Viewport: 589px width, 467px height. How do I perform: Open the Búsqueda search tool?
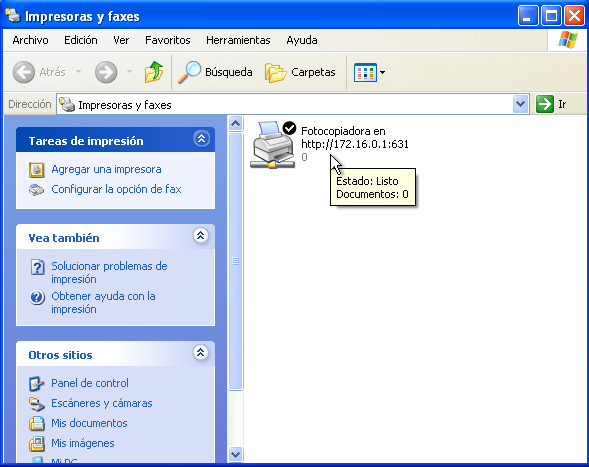point(215,72)
